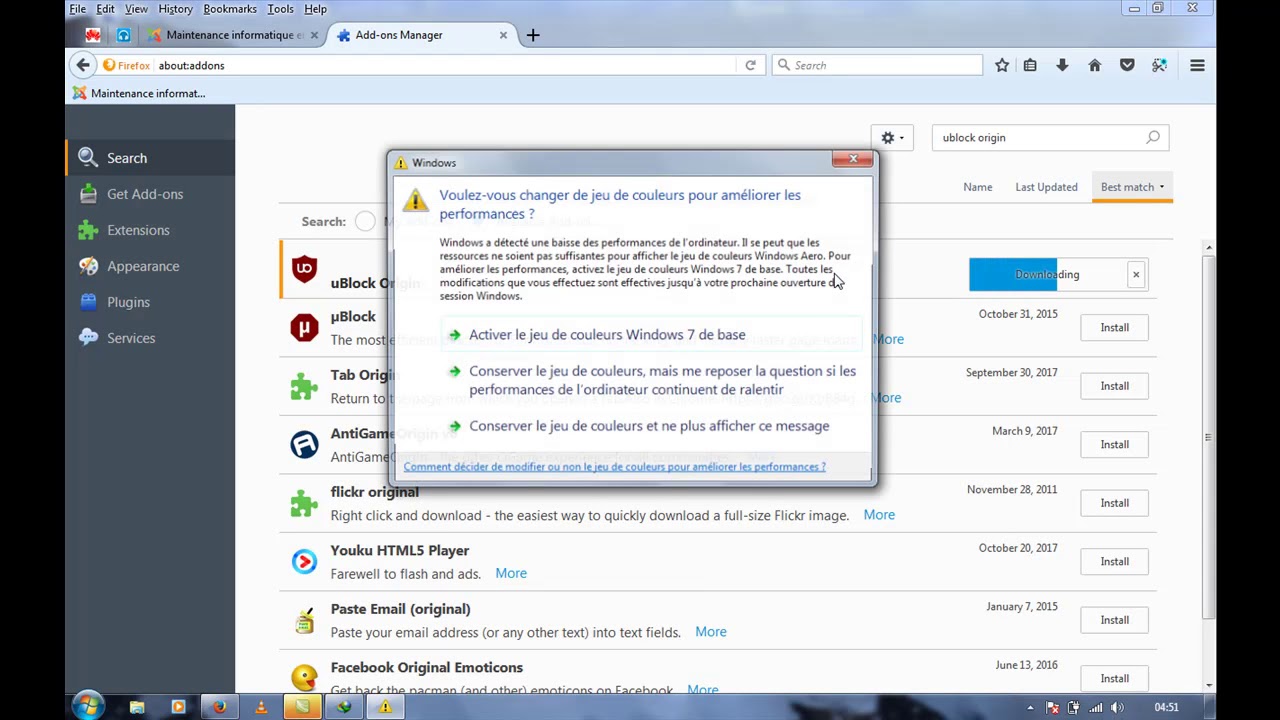Focus the ublock origin add-on search field

(x=1040, y=138)
